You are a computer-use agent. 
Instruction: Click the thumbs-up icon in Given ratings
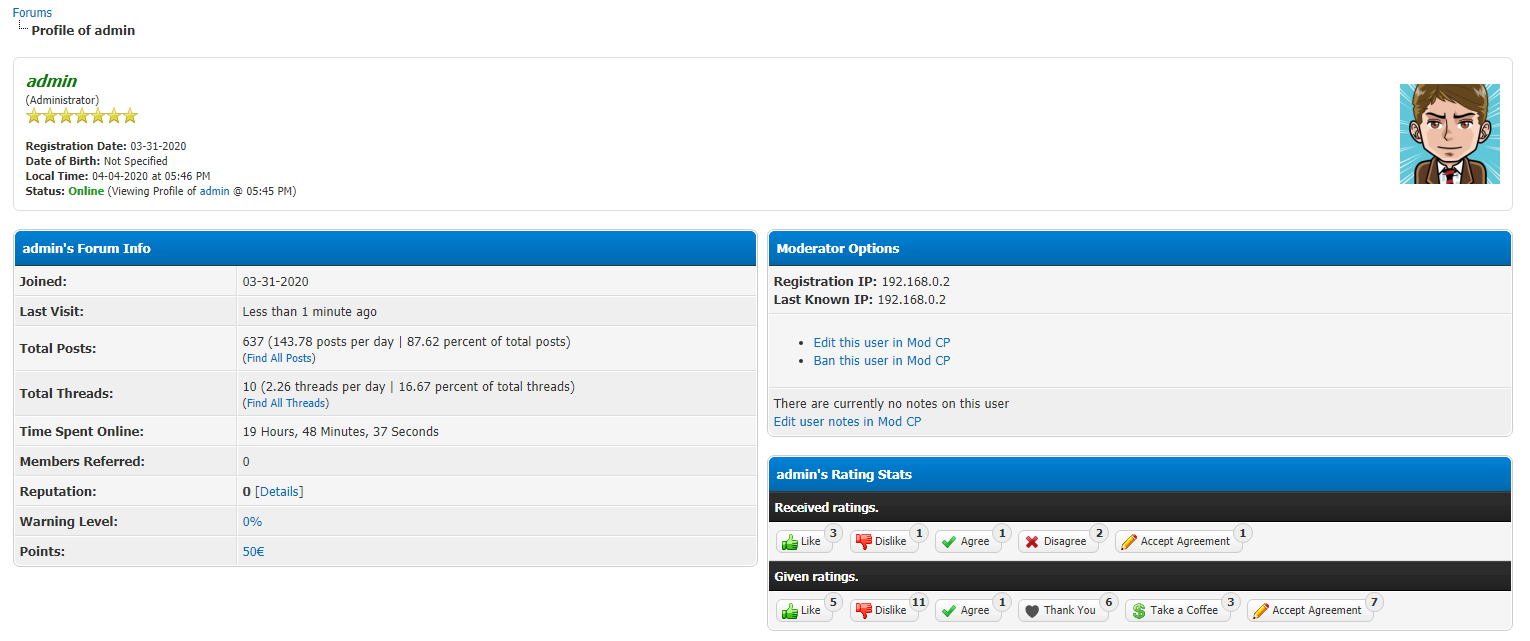click(x=790, y=611)
